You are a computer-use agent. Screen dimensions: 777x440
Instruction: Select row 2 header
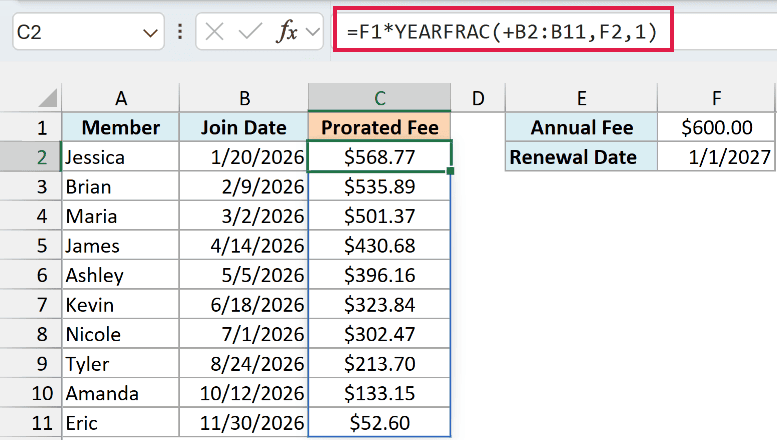tap(31, 157)
